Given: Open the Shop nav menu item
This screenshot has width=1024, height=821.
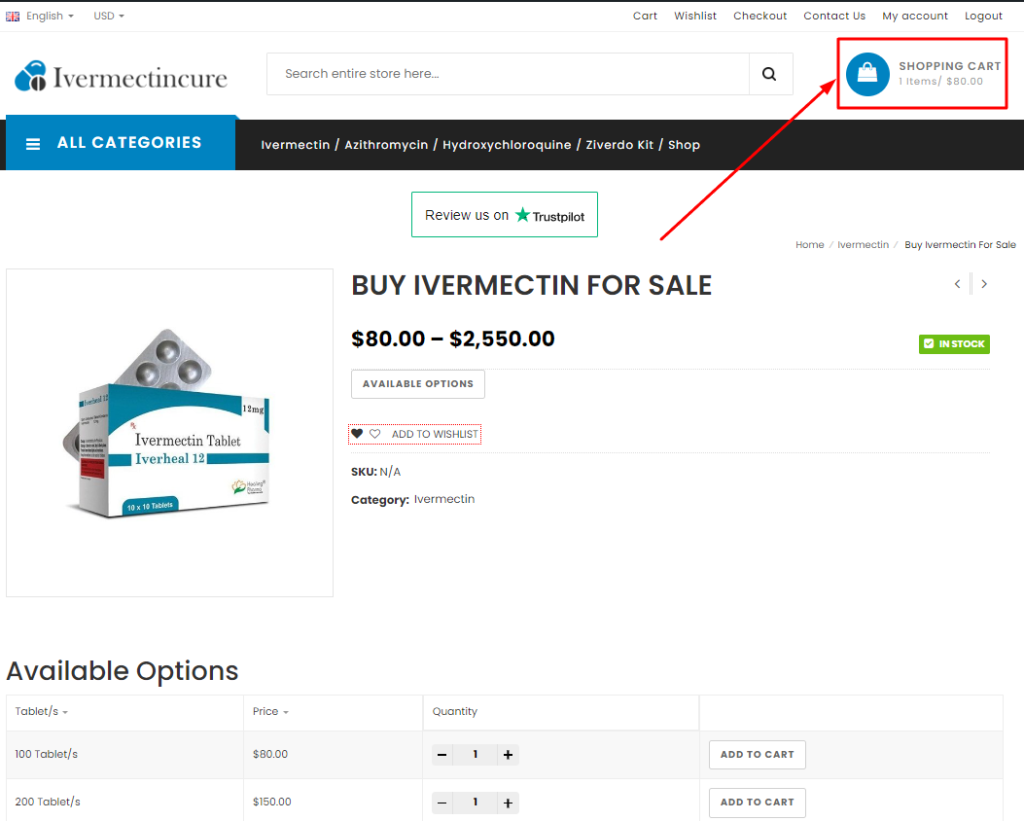Looking at the screenshot, I should click(x=684, y=144).
